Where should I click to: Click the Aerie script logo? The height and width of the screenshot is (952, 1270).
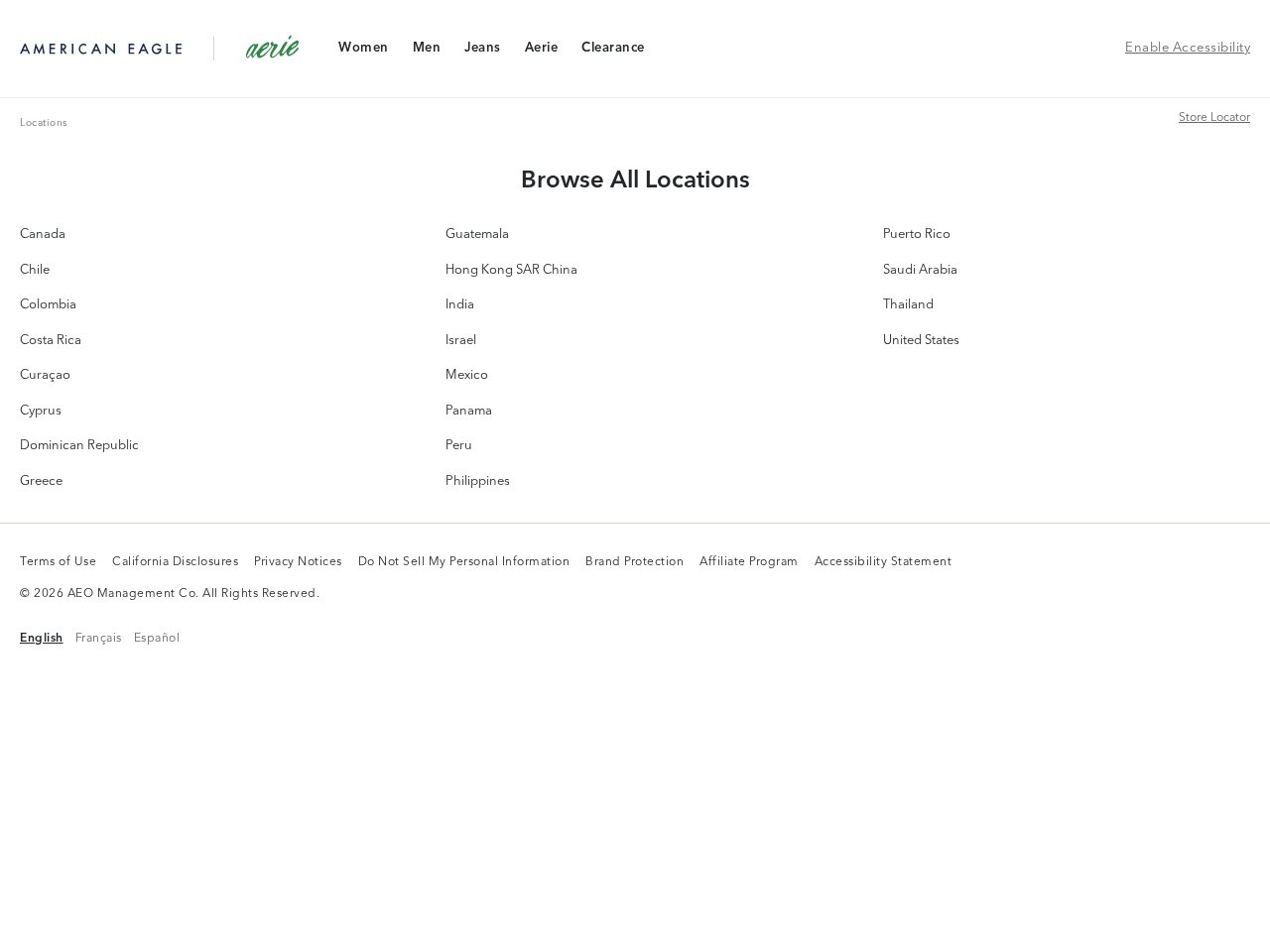click(x=273, y=48)
